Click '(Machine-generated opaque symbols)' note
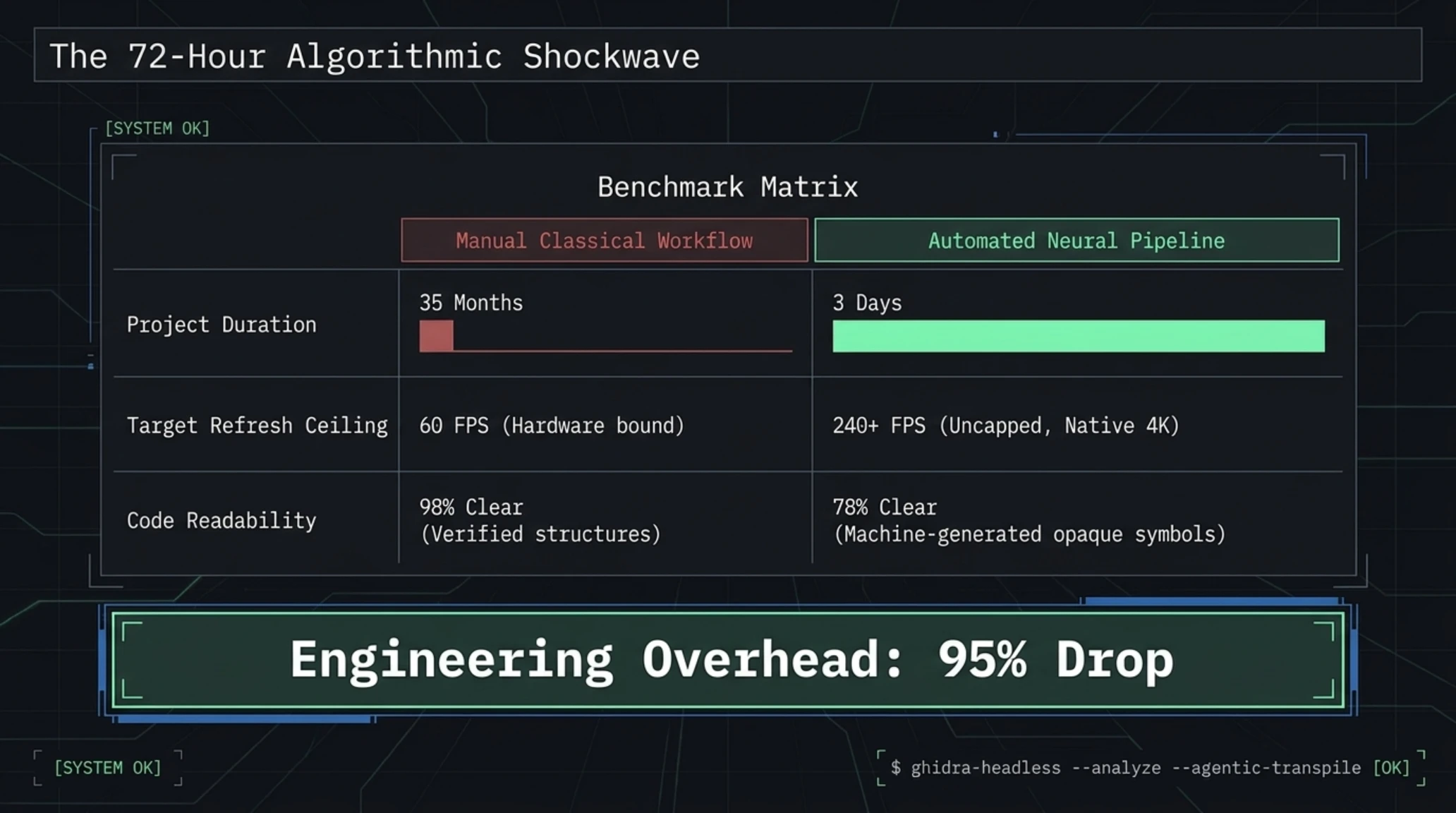This screenshot has height=813, width=1456. (x=1029, y=534)
